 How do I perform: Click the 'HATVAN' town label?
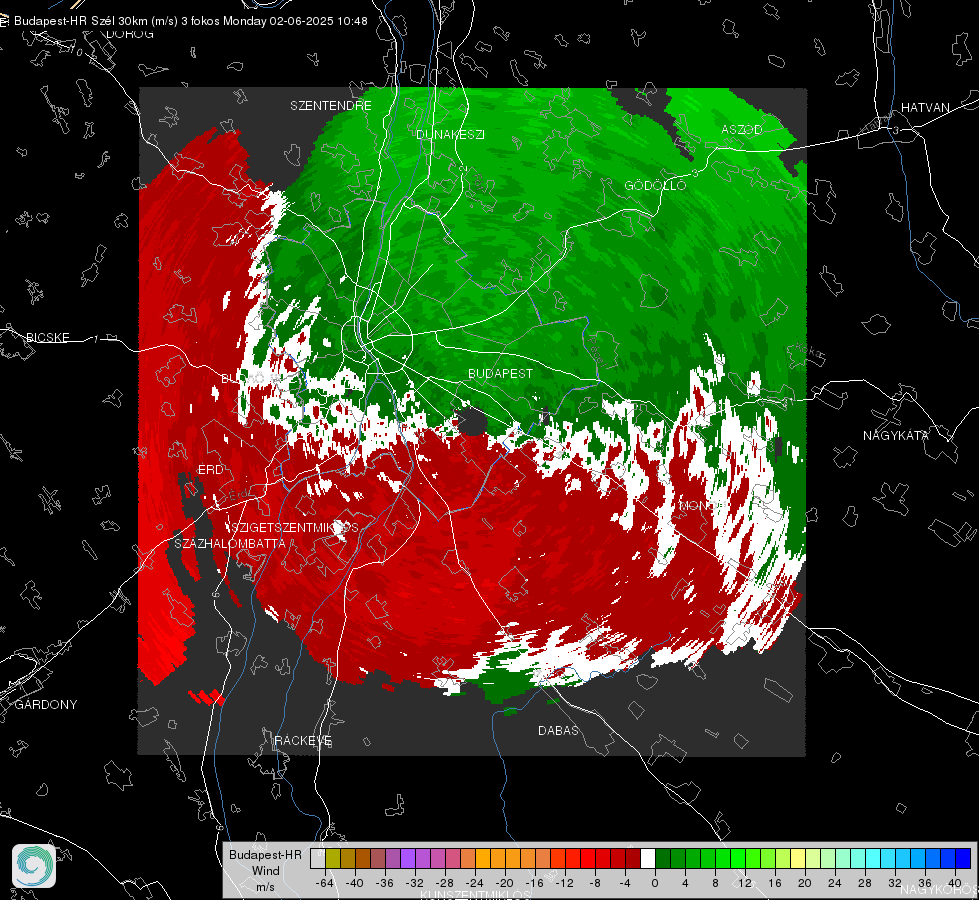pyautogui.click(x=925, y=107)
